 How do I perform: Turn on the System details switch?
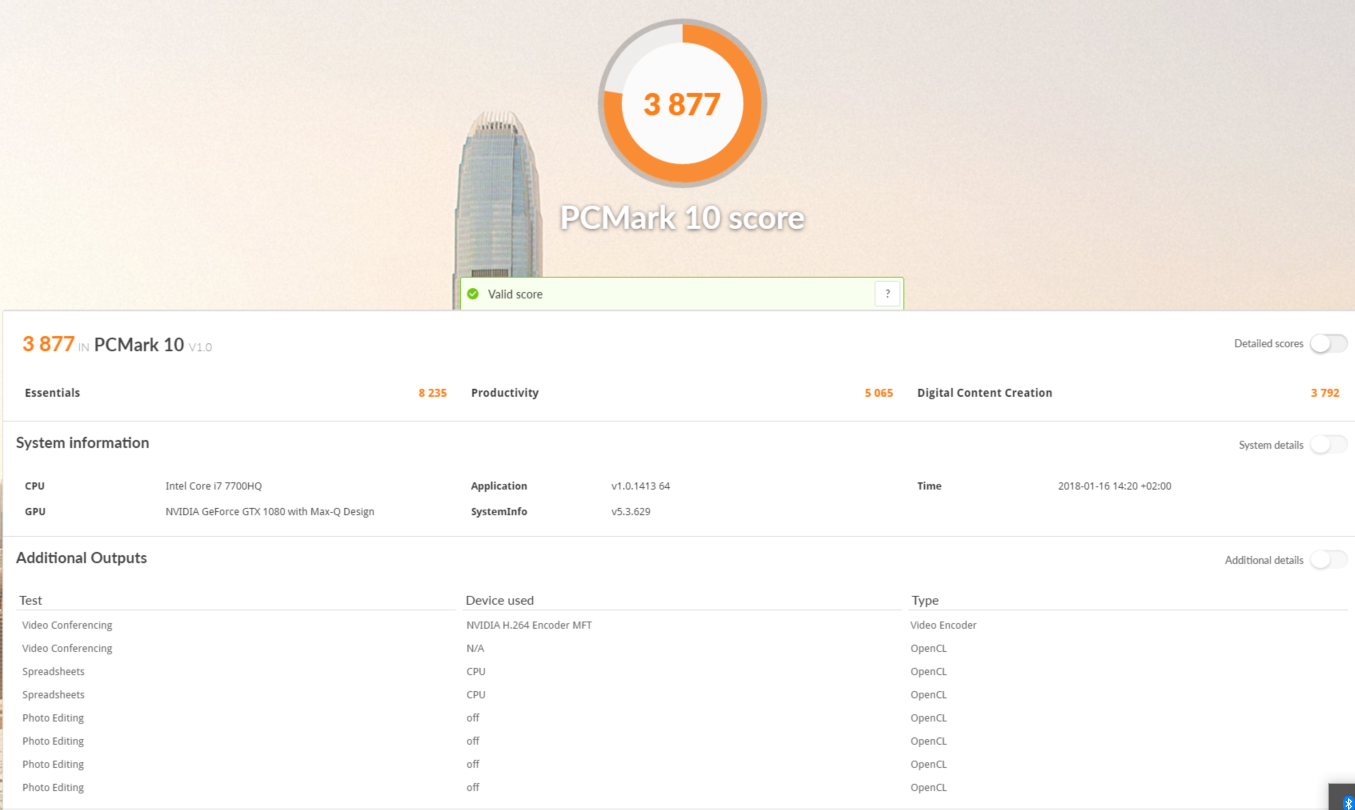click(1328, 445)
